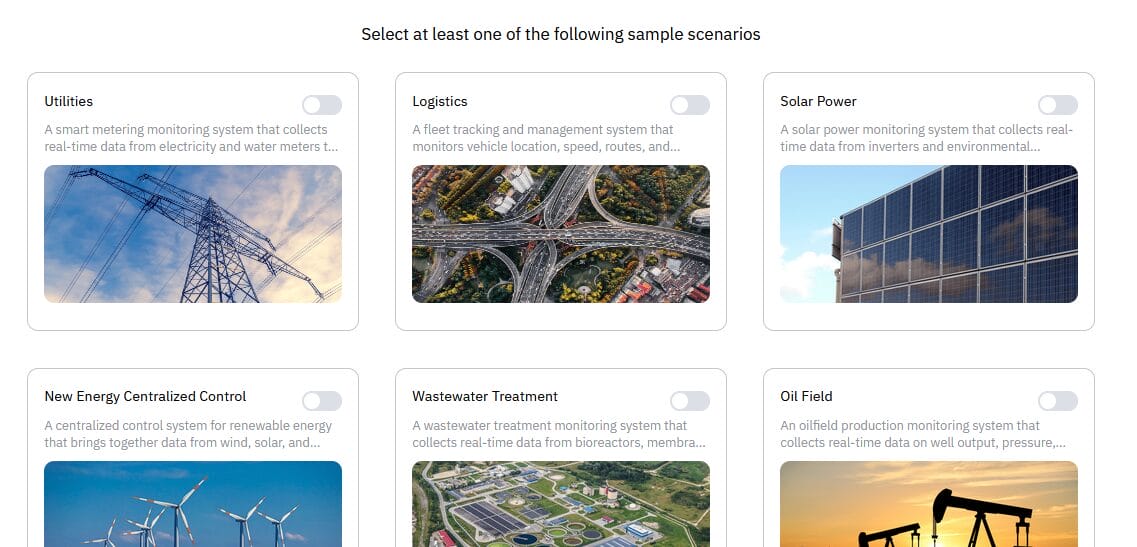Click the Utilities card title
The height and width of the screenshot is (547, 1137).
click(x=69, y=102)
